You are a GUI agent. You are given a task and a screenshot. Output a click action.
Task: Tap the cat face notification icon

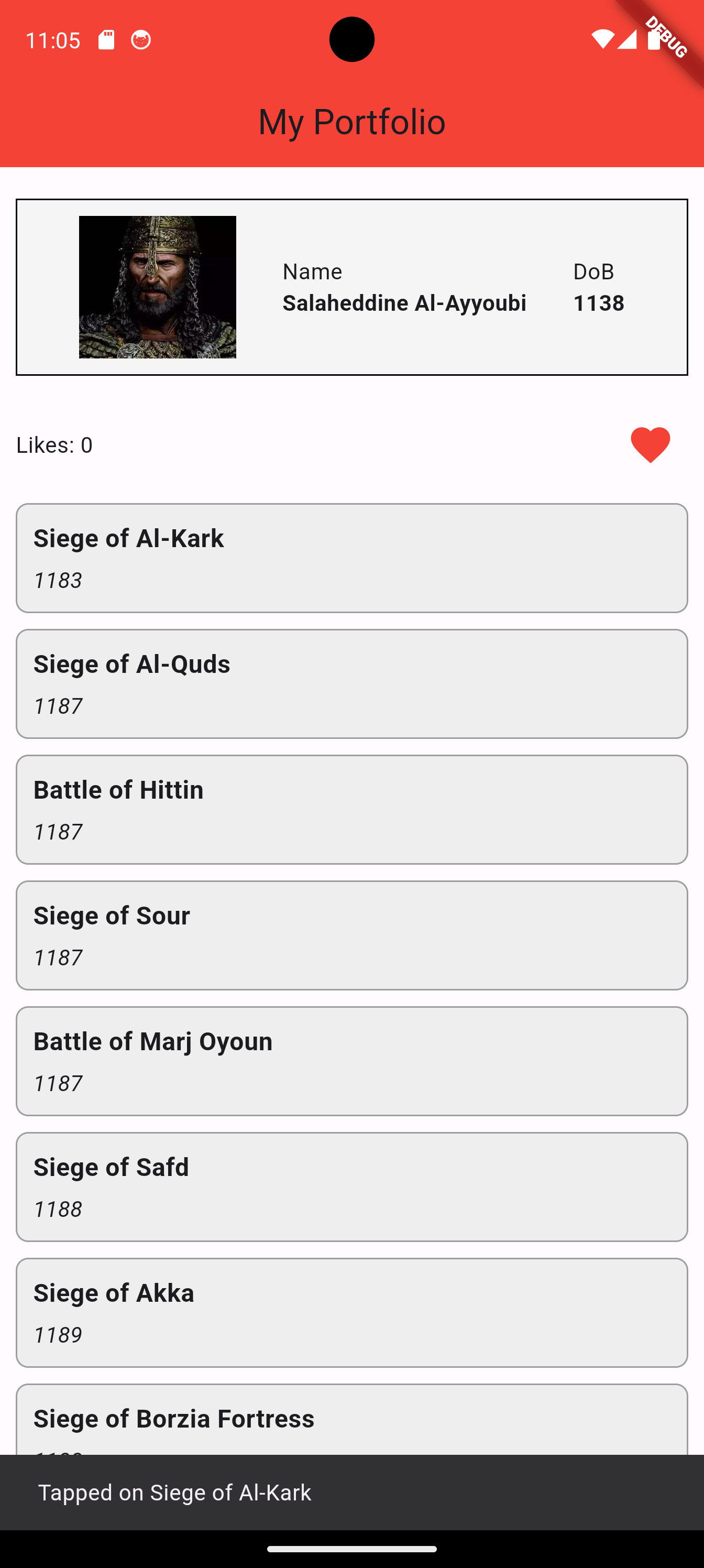pos(140,40)
